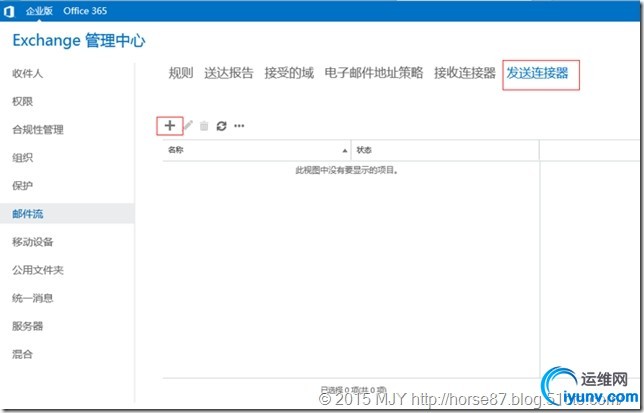Open 组织 section
This screenshot has height=413, width=644.
coord(23,158)
